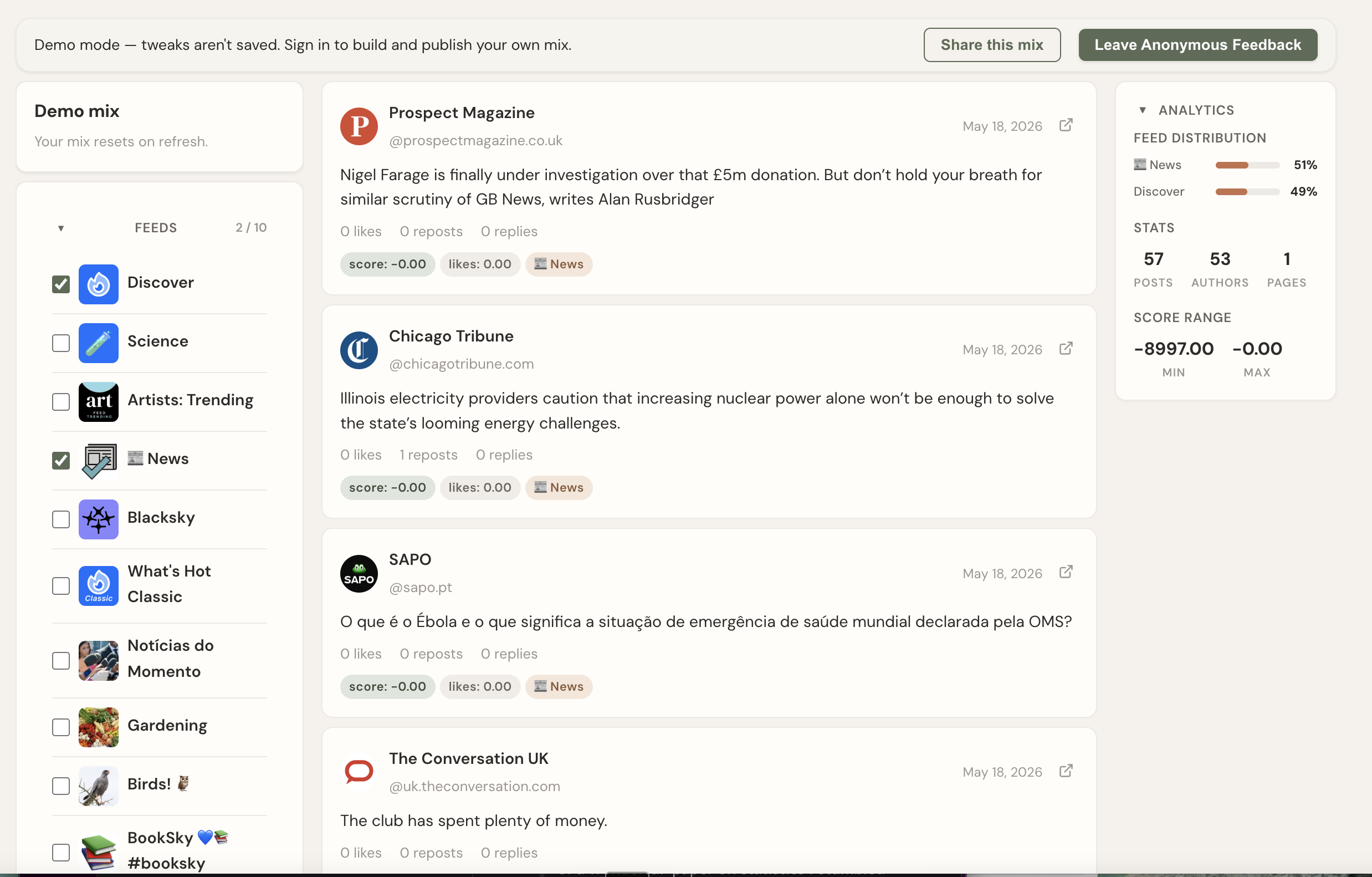Click the Gardening feed label

coord(167,725)
